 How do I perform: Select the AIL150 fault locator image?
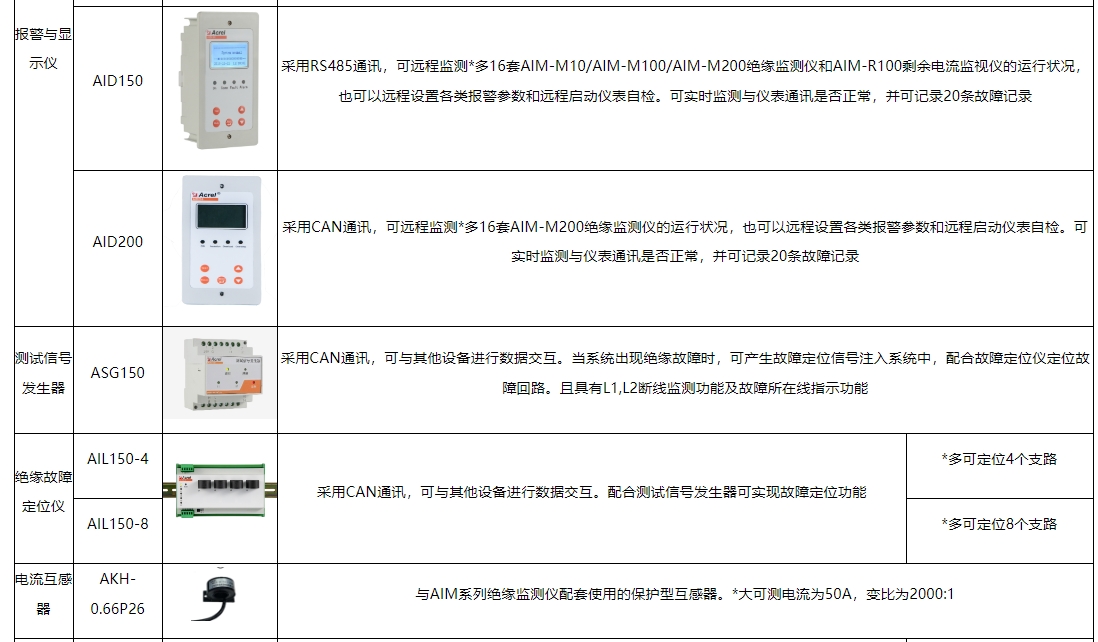tap(220, 489)
